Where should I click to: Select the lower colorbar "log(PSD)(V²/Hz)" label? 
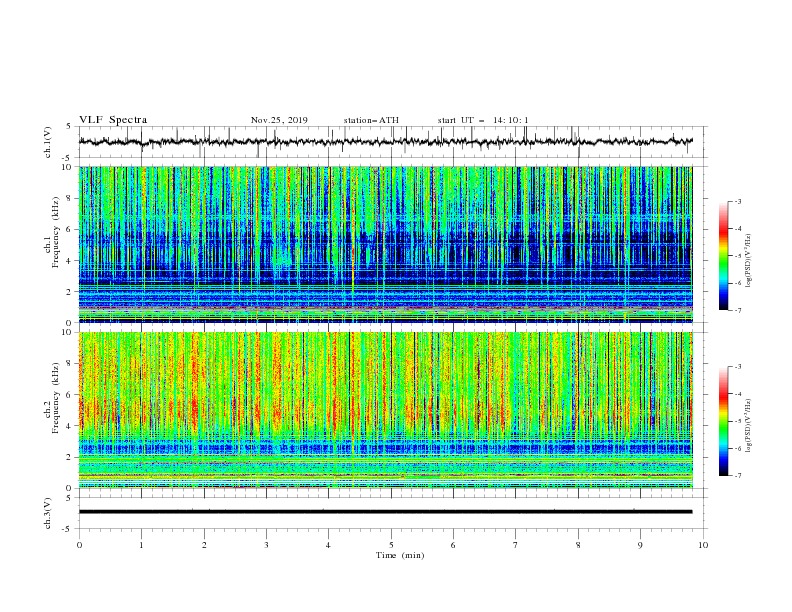click(749, 426)
